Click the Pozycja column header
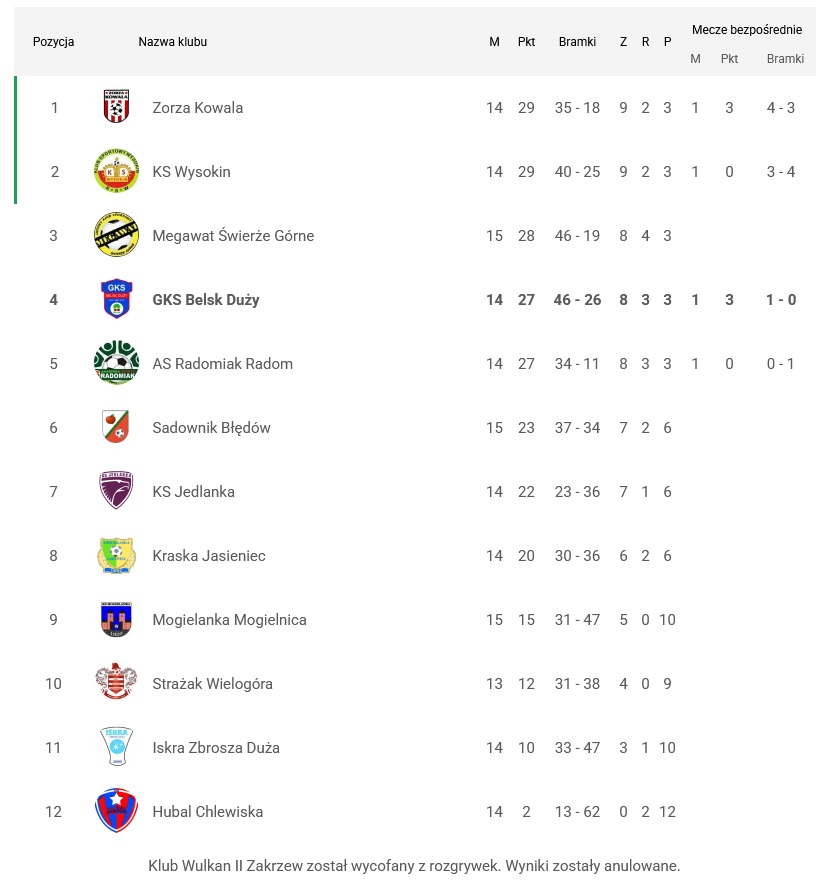The height and width of the screenshot is (886, 828). click(x=54, y=42)
